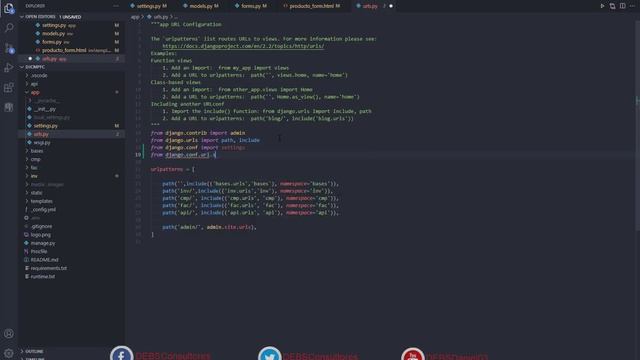Click 'app' in the breadcrumb path
Image resolution: width=640 pixels, height=360 pixels.
point(135,17)
